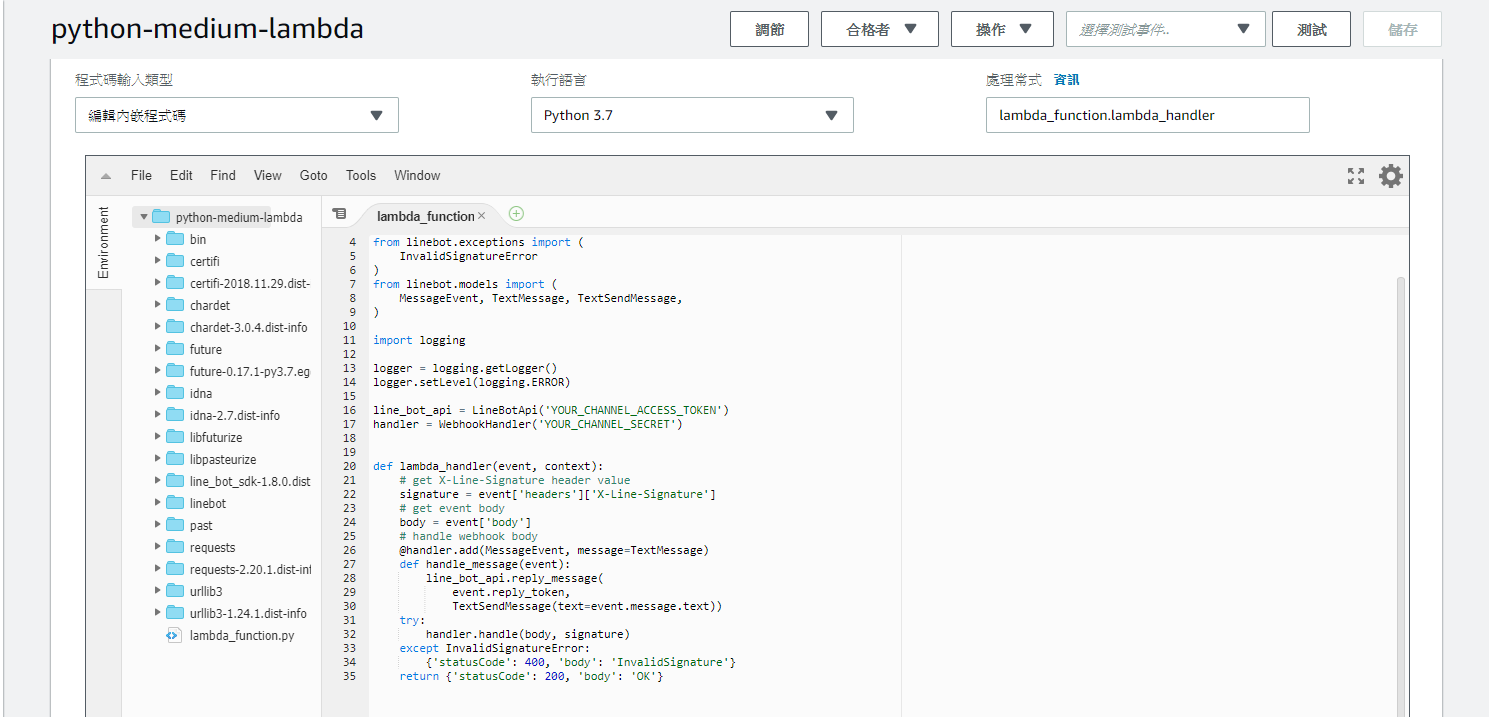
Task: Open the Goto menu
Action: pos(314,175)
